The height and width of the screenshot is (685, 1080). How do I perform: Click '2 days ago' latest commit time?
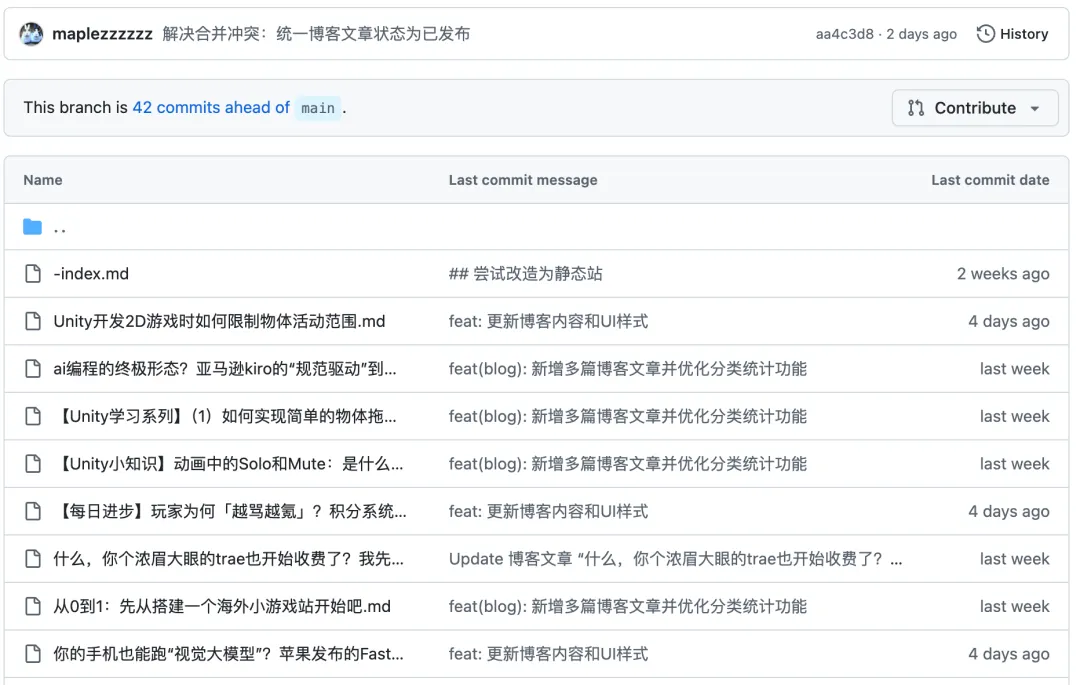pos(922,34)
